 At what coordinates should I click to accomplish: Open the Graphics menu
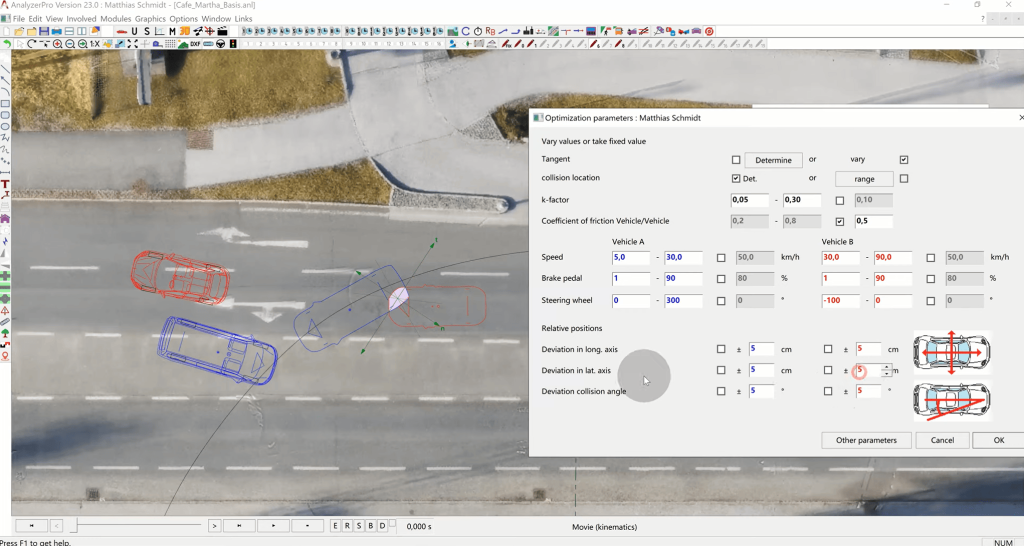click(x=150, y=19)
